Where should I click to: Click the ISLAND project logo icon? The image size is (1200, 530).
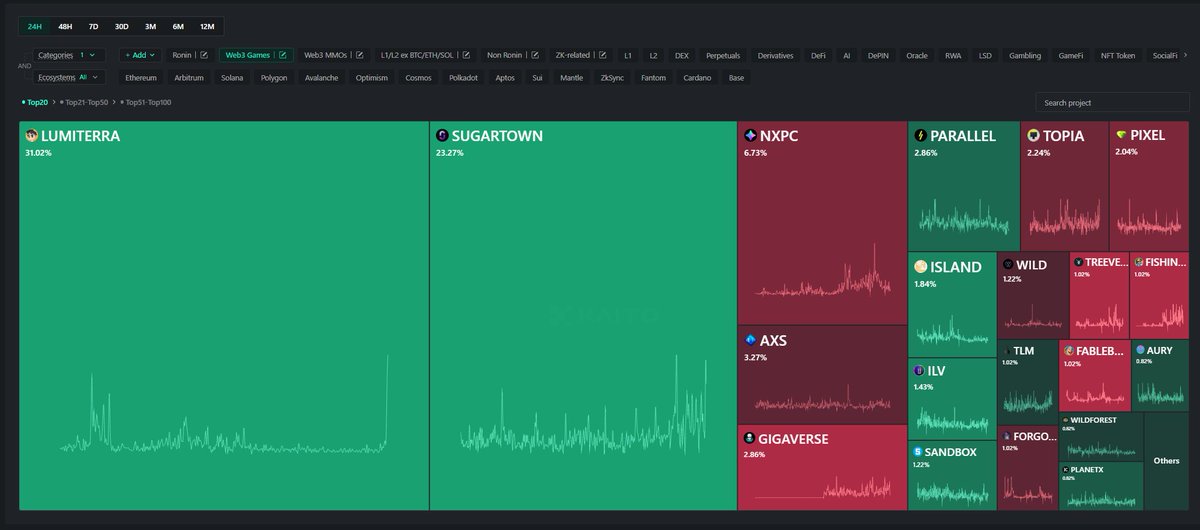point(920,267)
